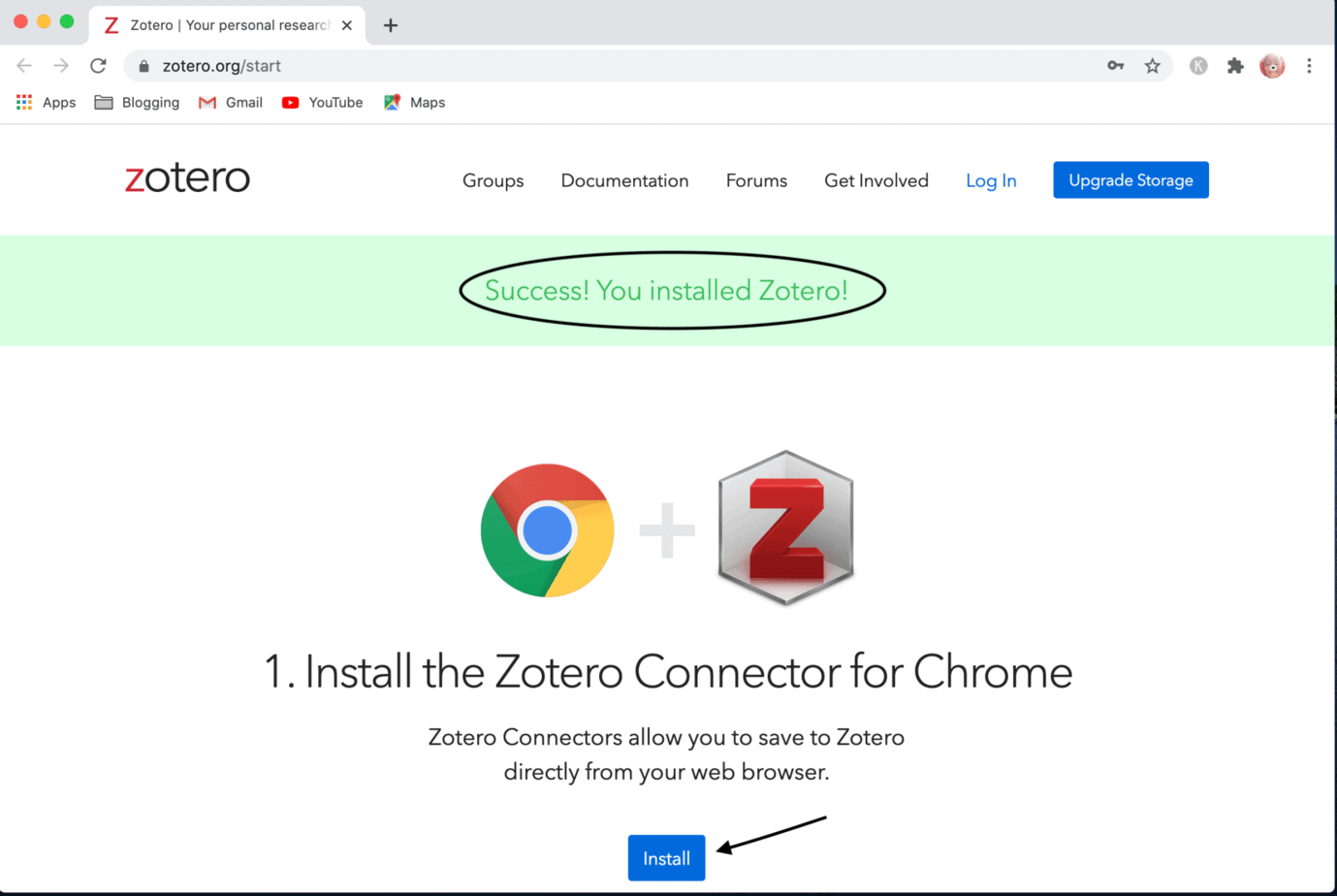Click the Extensions puzzle piece icon
Image resolution: width=1337 pixels, height=896 pixels.
pos(1235,65)
